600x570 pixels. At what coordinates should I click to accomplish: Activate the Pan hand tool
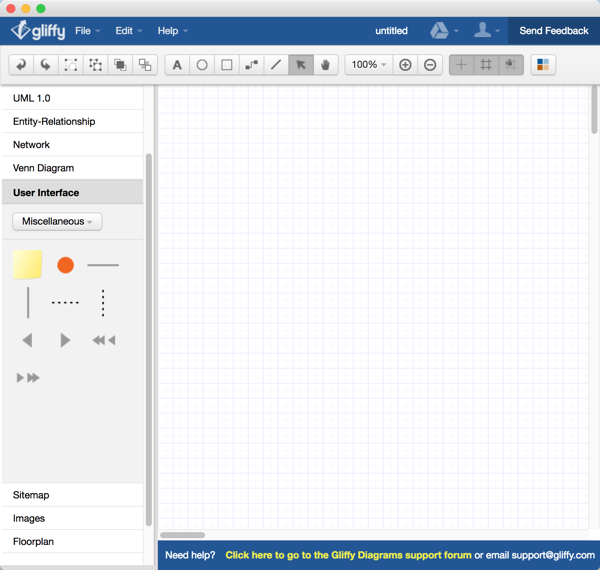tap(326, 65)
